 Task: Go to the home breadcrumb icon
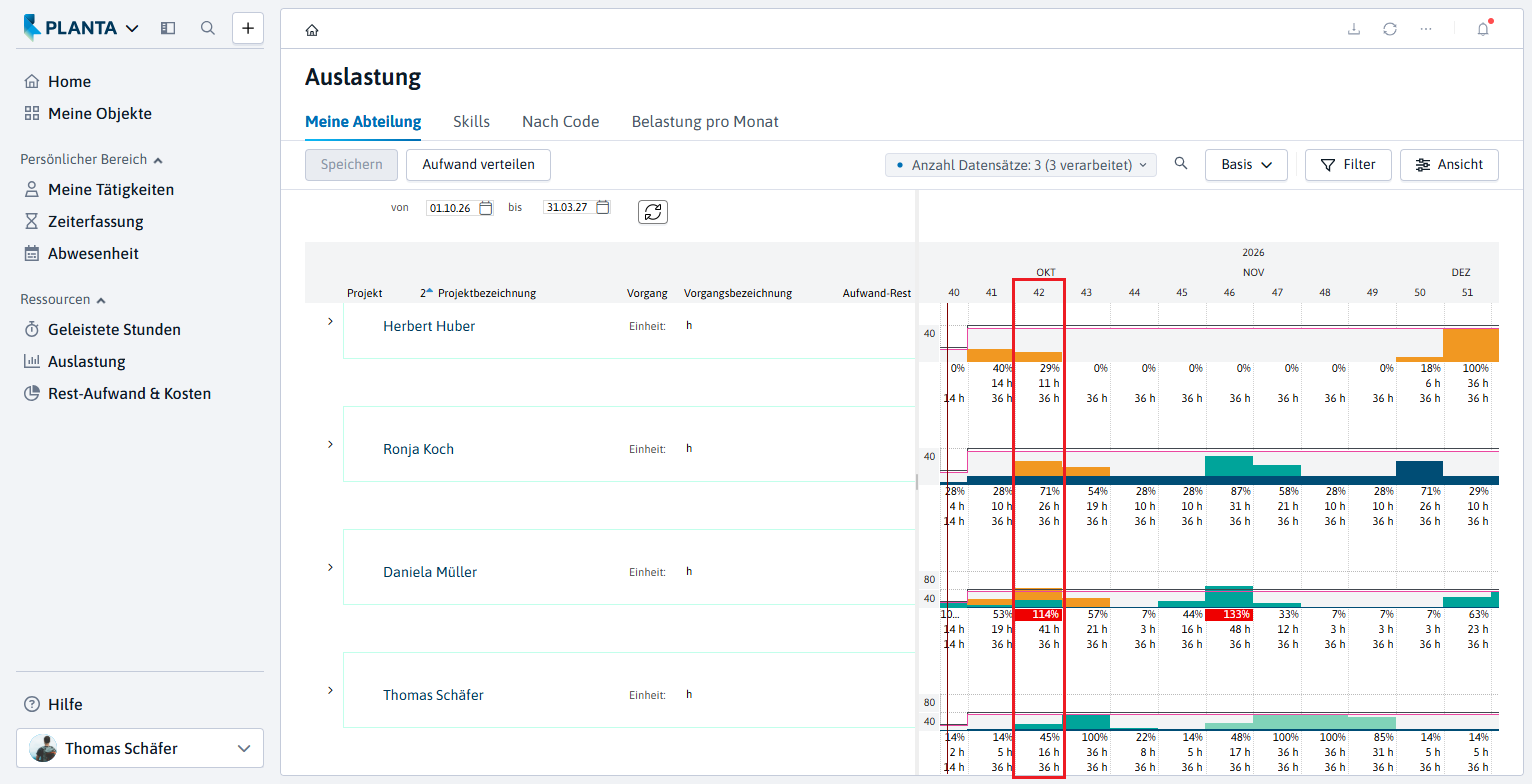tap(312, 30)
